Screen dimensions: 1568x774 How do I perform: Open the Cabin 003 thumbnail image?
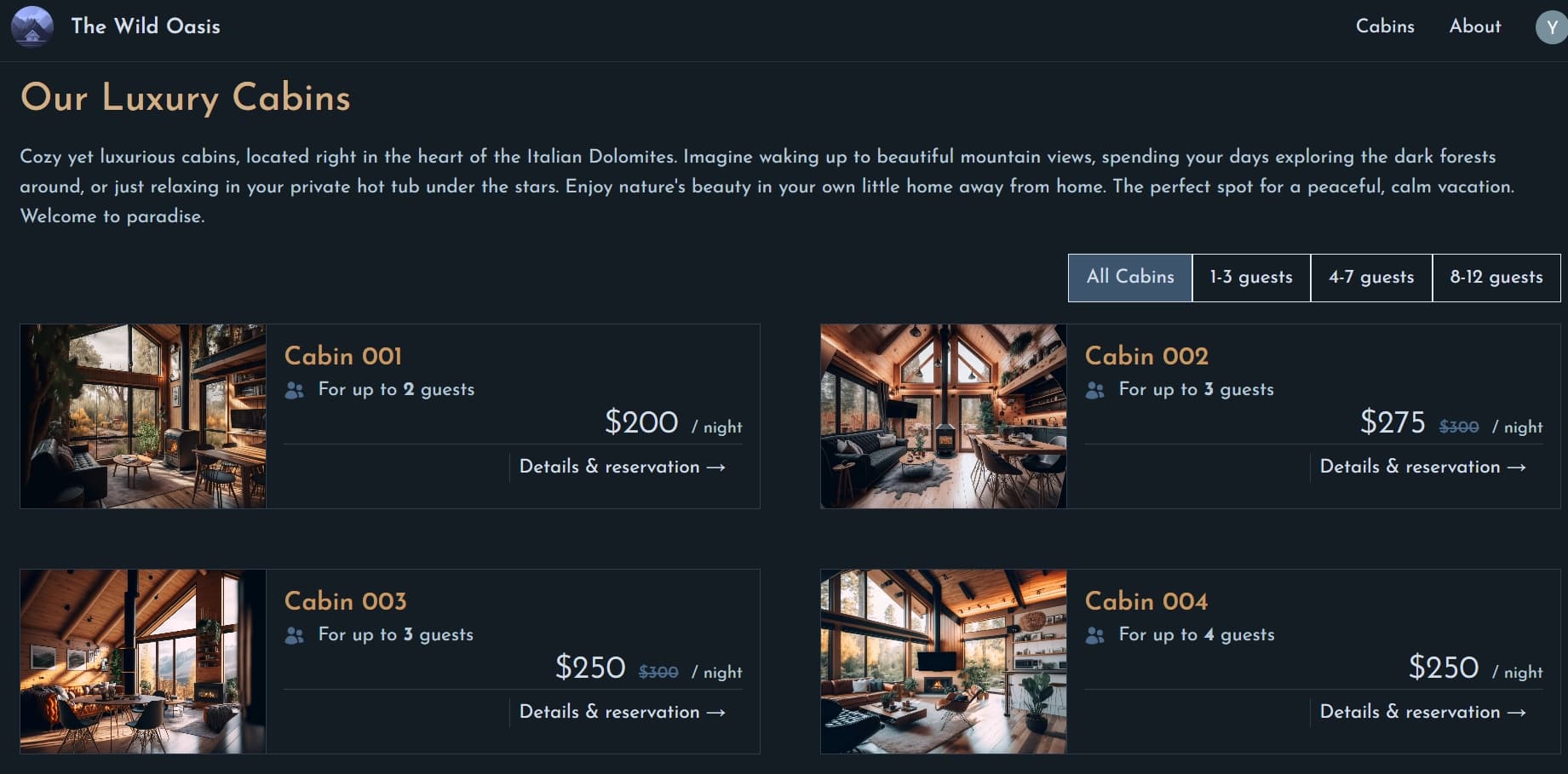tap(143, 662)
